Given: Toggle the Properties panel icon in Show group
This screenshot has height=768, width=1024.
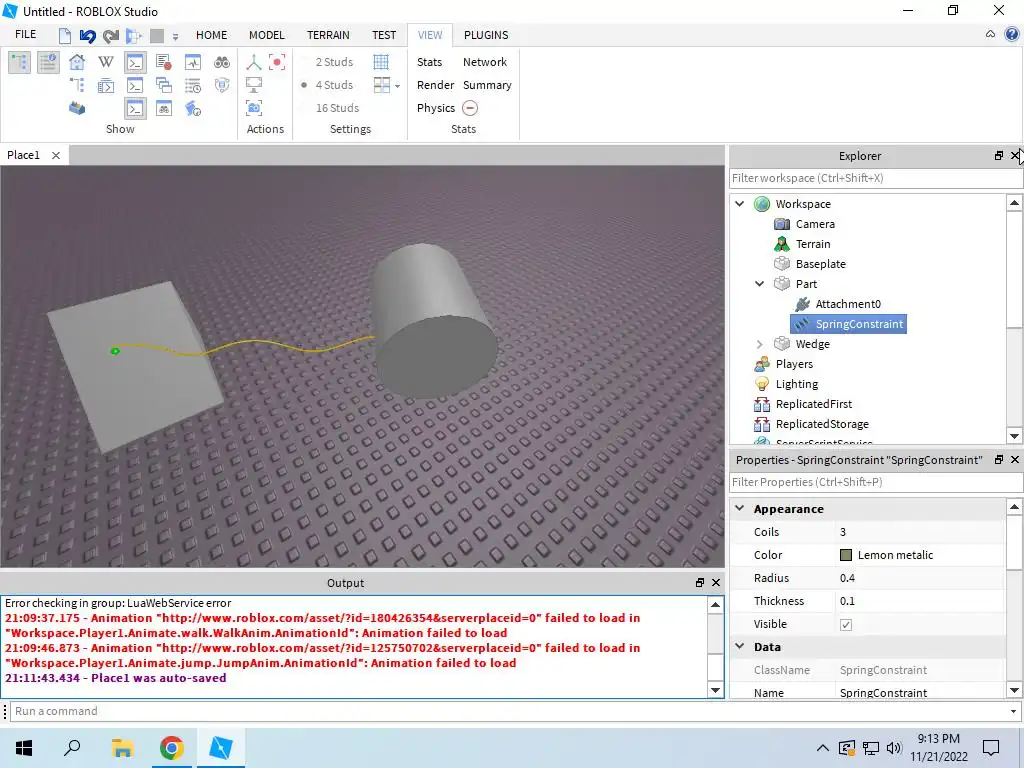Looking at the screenshot, I should (x=48, y=62).
